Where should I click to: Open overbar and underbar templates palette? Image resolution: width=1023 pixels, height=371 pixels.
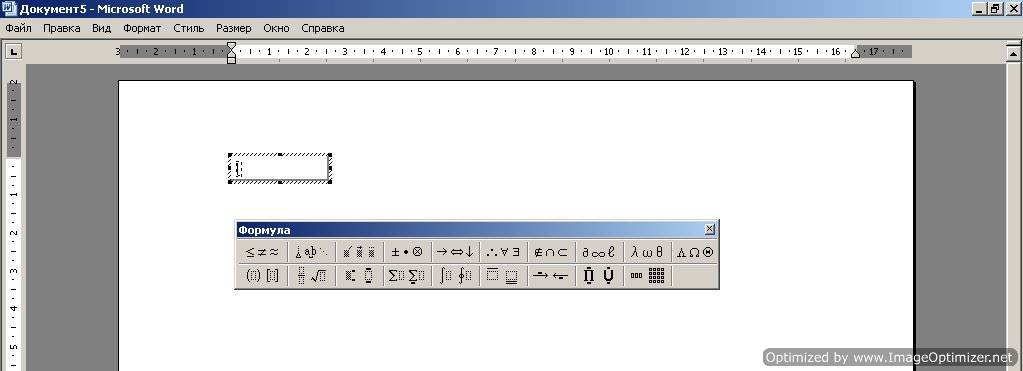point(503,276)
